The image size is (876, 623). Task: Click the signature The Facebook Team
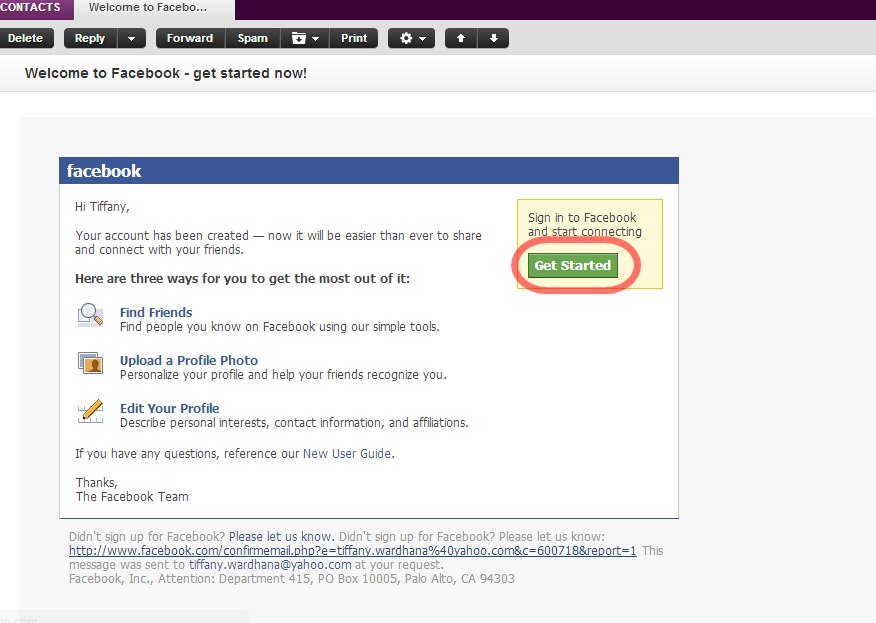[132, 497]
